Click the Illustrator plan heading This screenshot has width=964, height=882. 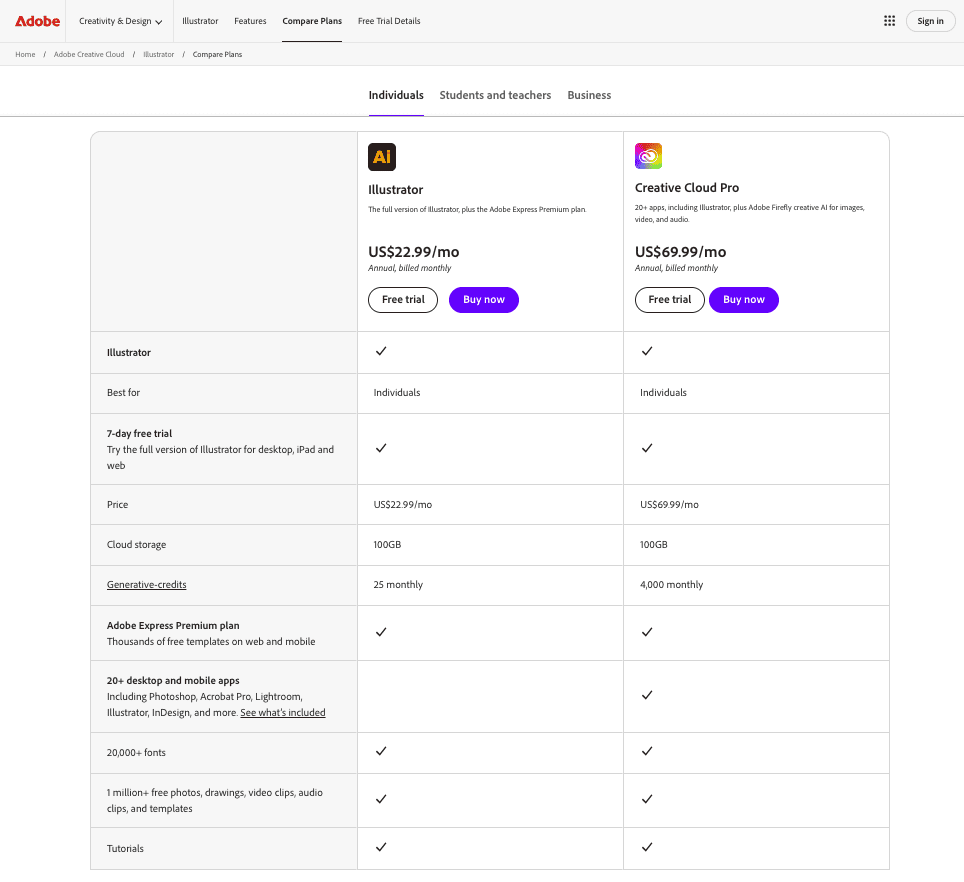395,190
